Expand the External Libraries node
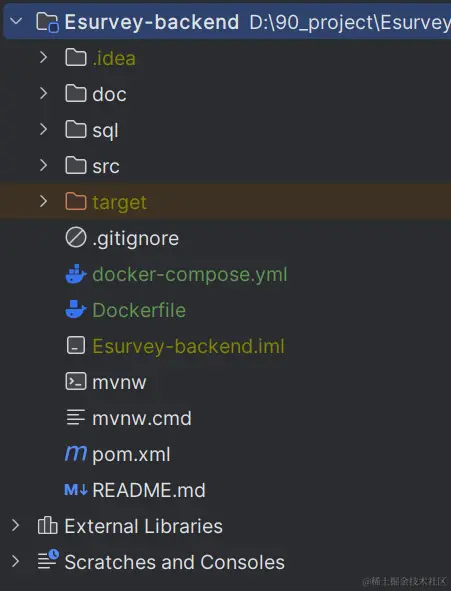451x591 pixels. click(x=15, y=525)
